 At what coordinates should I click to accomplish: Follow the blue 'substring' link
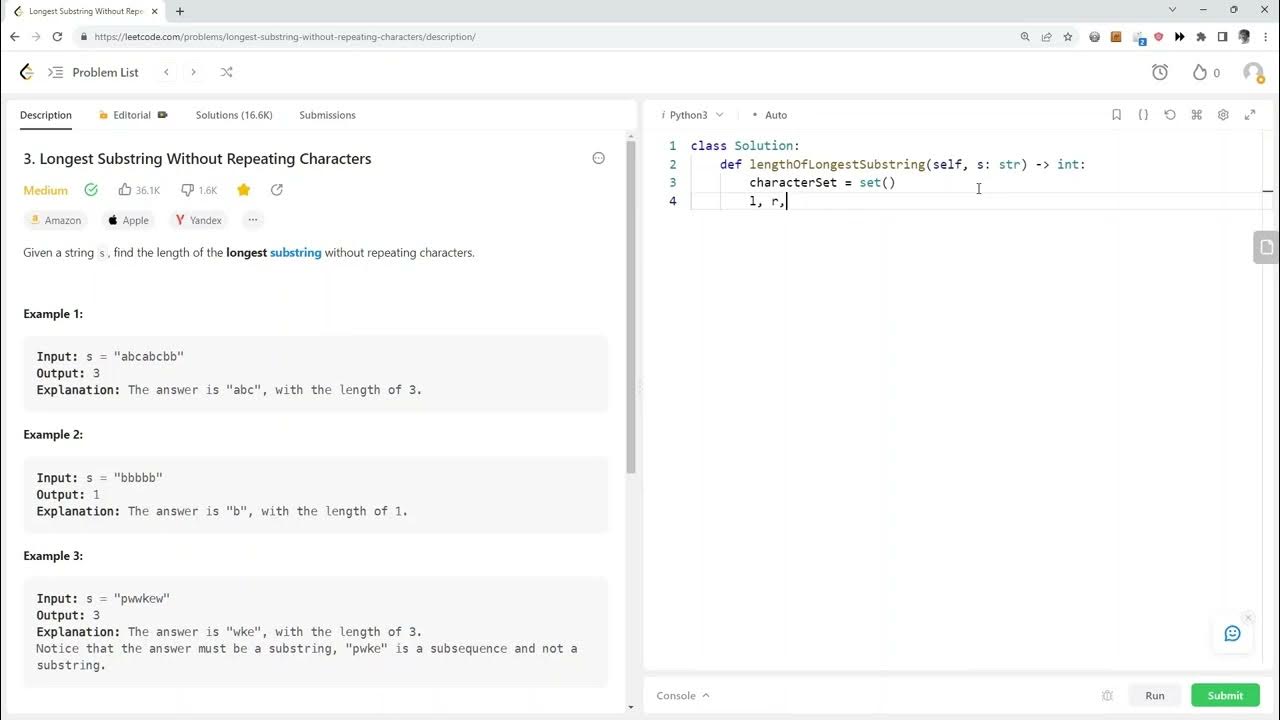click(296, 253)
